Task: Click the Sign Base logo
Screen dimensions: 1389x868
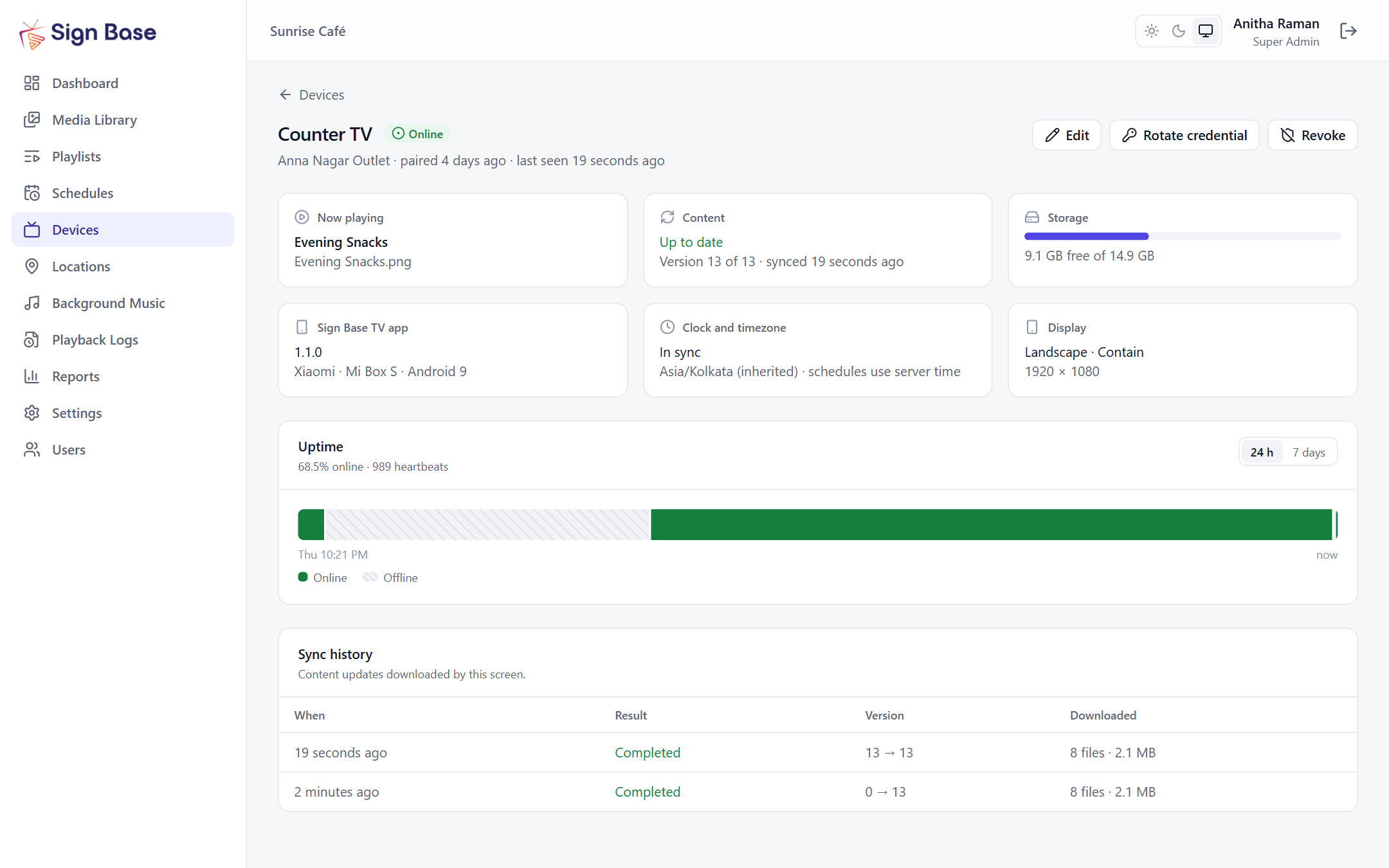Action: click(87, 33)
